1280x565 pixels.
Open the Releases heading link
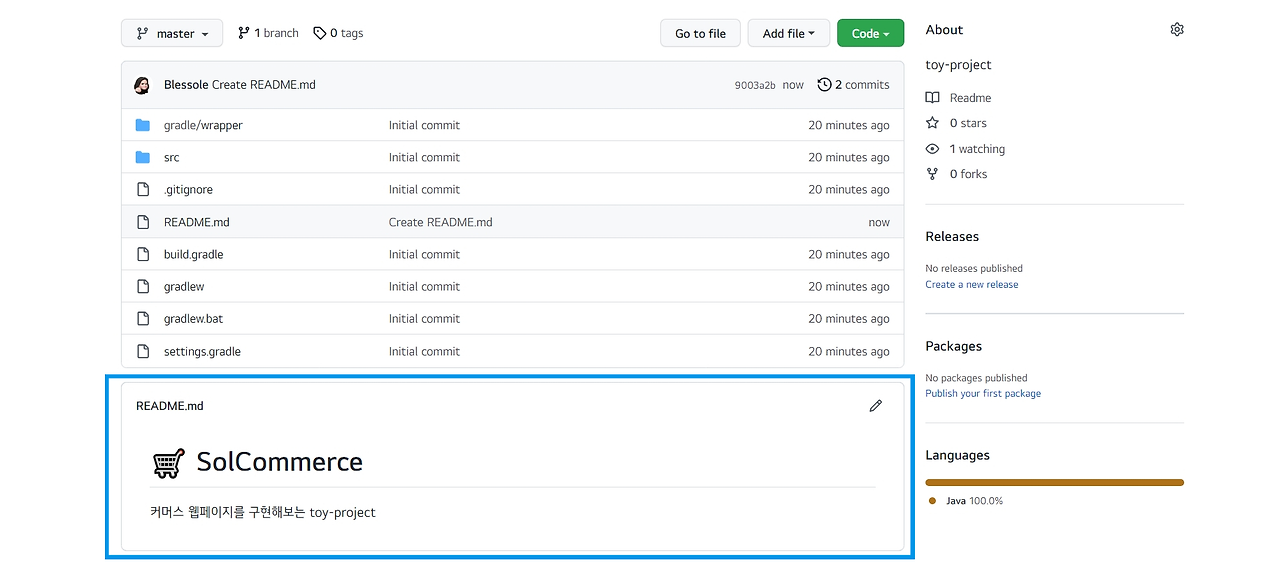tap(952, 237)
